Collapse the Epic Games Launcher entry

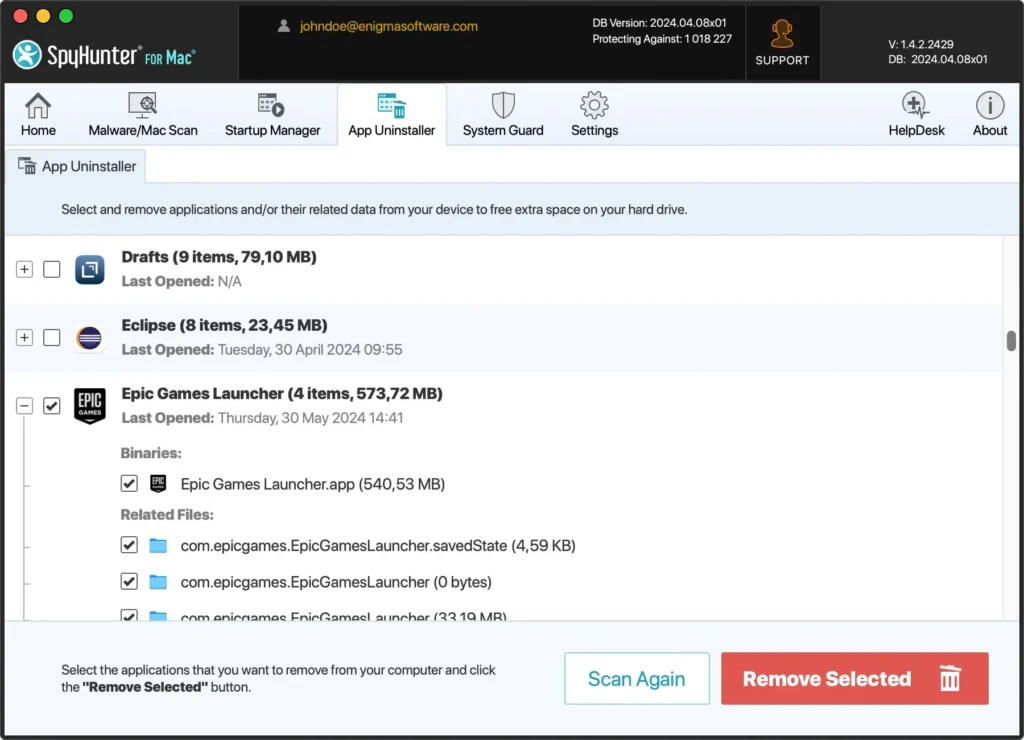pyautogui.click(x=24, y=406)
